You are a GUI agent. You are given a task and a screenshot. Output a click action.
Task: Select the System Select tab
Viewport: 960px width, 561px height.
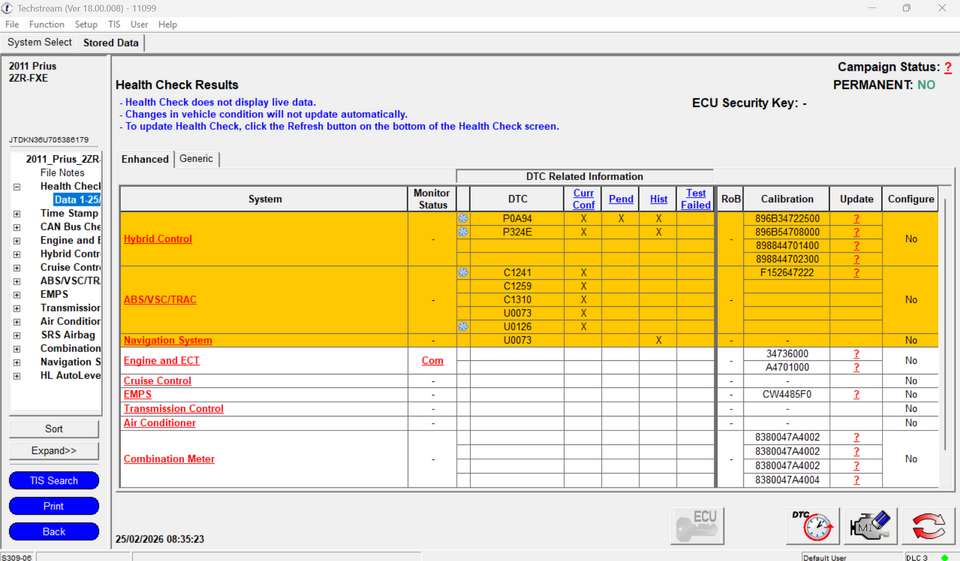40,43
